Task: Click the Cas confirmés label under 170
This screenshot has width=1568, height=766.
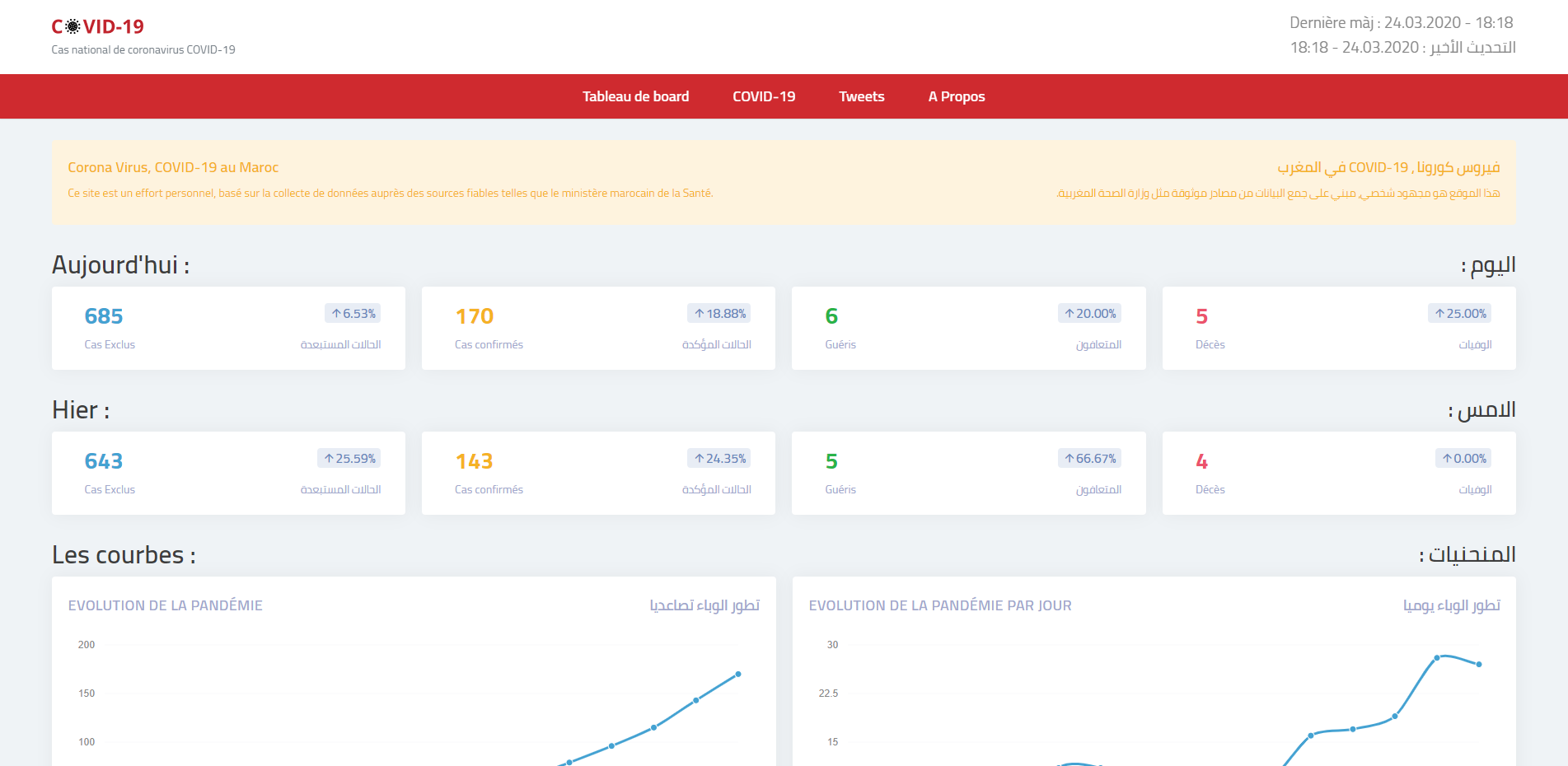Action: 489,344
